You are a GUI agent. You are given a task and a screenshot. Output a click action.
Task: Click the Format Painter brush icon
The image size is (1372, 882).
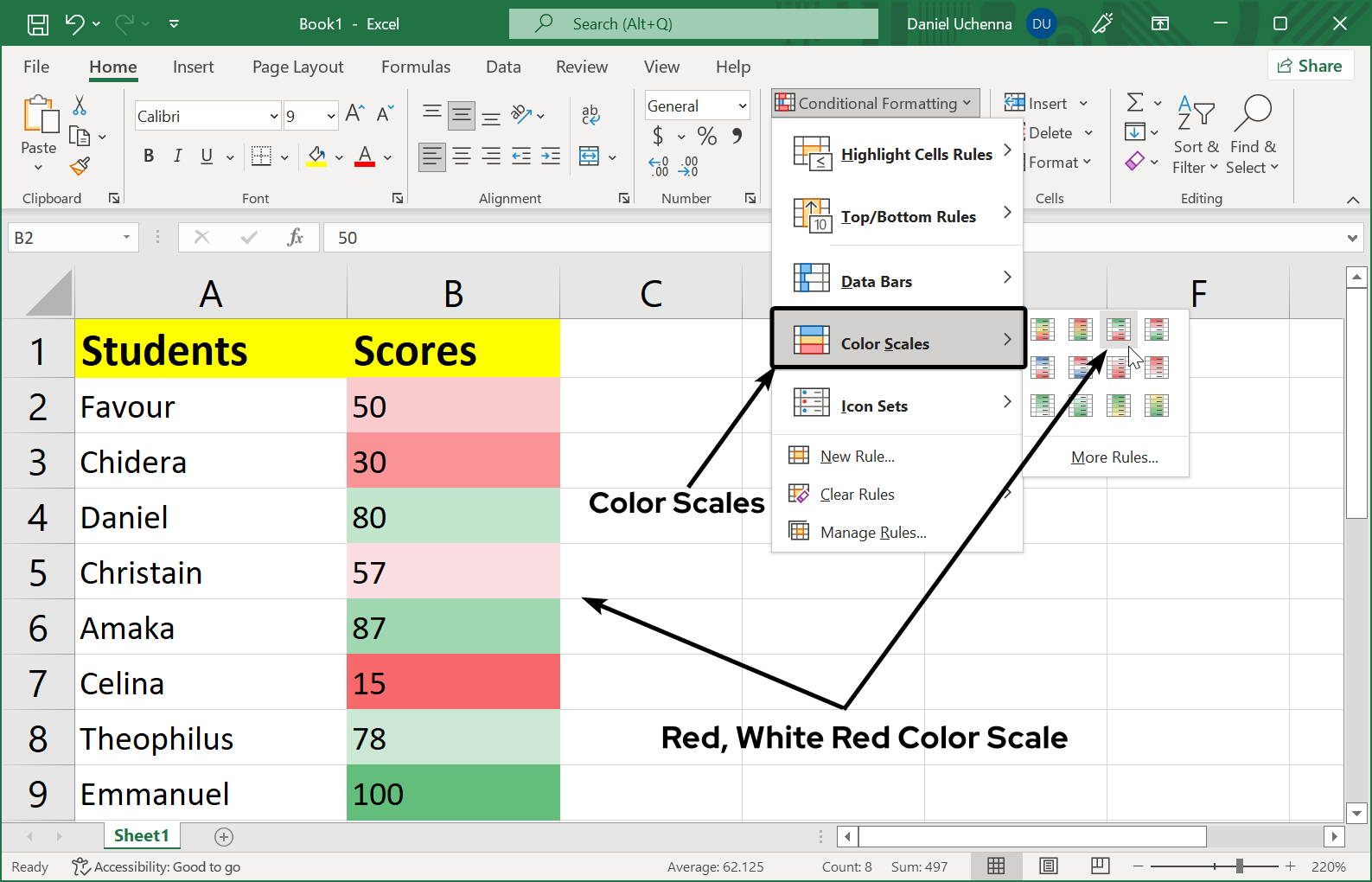pyautogui.click(x=80, y=166)
